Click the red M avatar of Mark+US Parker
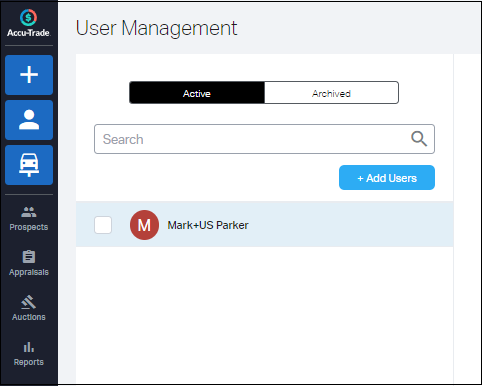The image size is (482, 386). [x=144, y=225]
